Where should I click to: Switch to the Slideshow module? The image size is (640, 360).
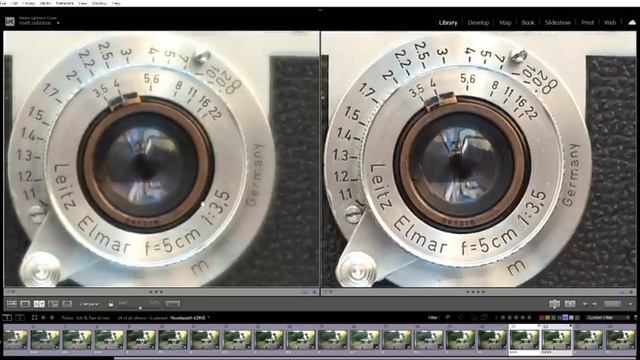click(558, 23)
